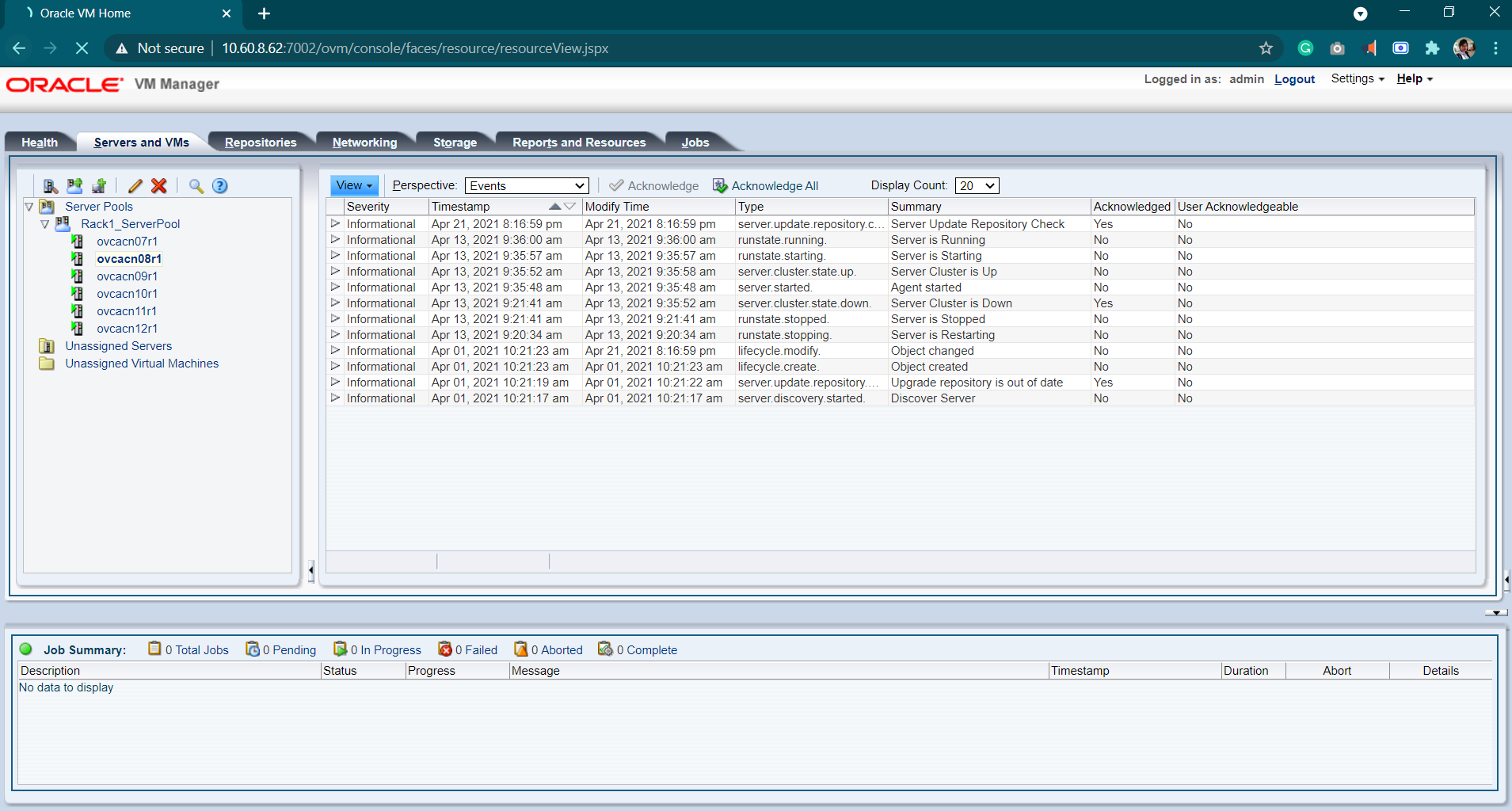Image resolution: width=1512 pixels, height=811 pixels.
Task: Click the Acknowledged column header
Action: coord(1132,207)
